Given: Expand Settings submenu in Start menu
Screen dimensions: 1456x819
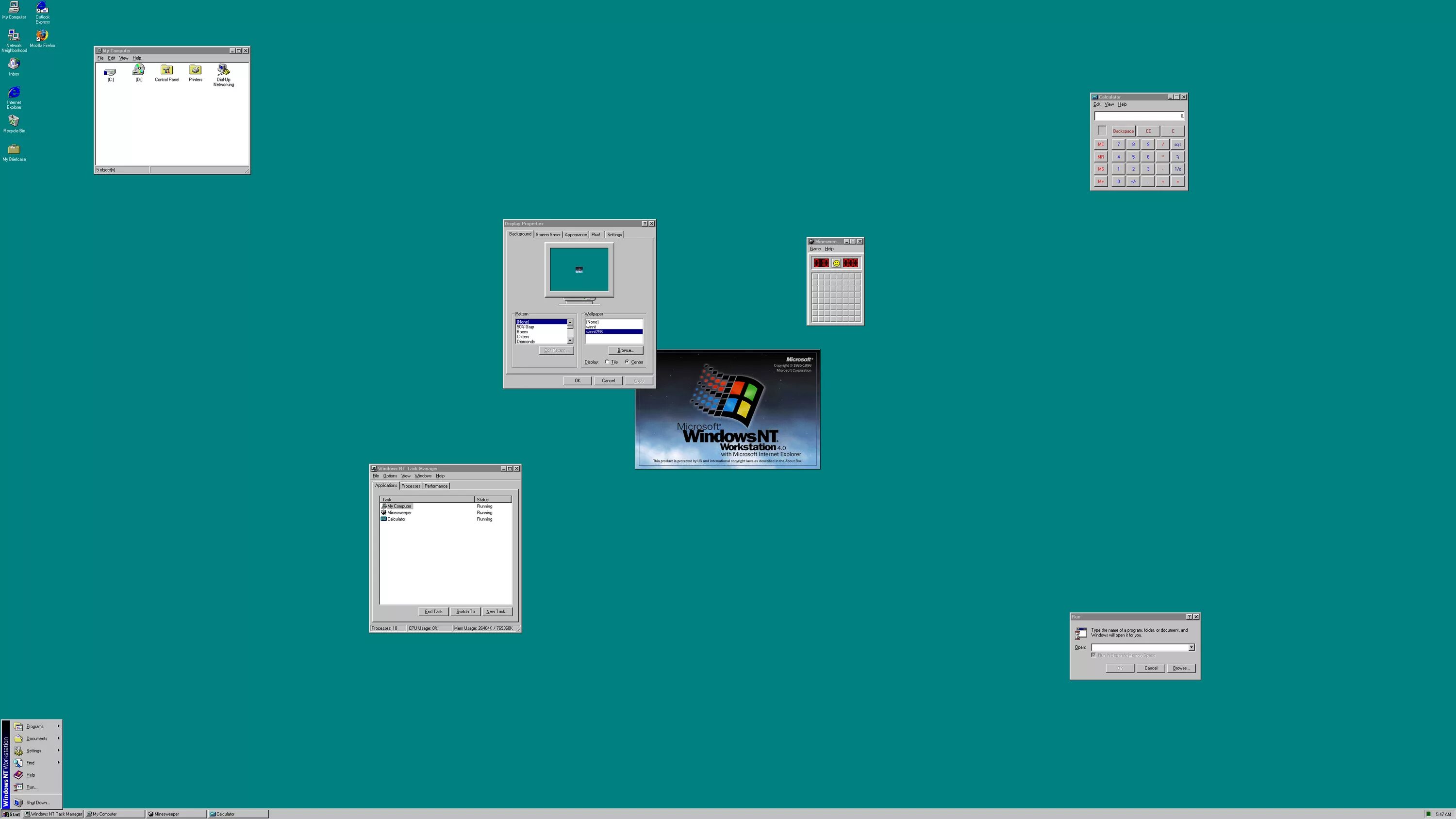Looking at the screenshot, I should click(x=34, y=751).
